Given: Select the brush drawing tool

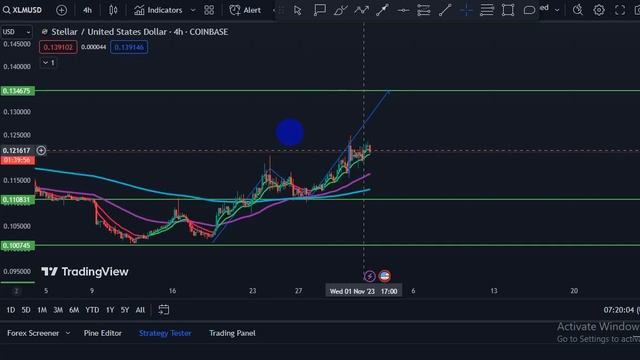Looking at the screenshot, I should click(x=340, y=10).
